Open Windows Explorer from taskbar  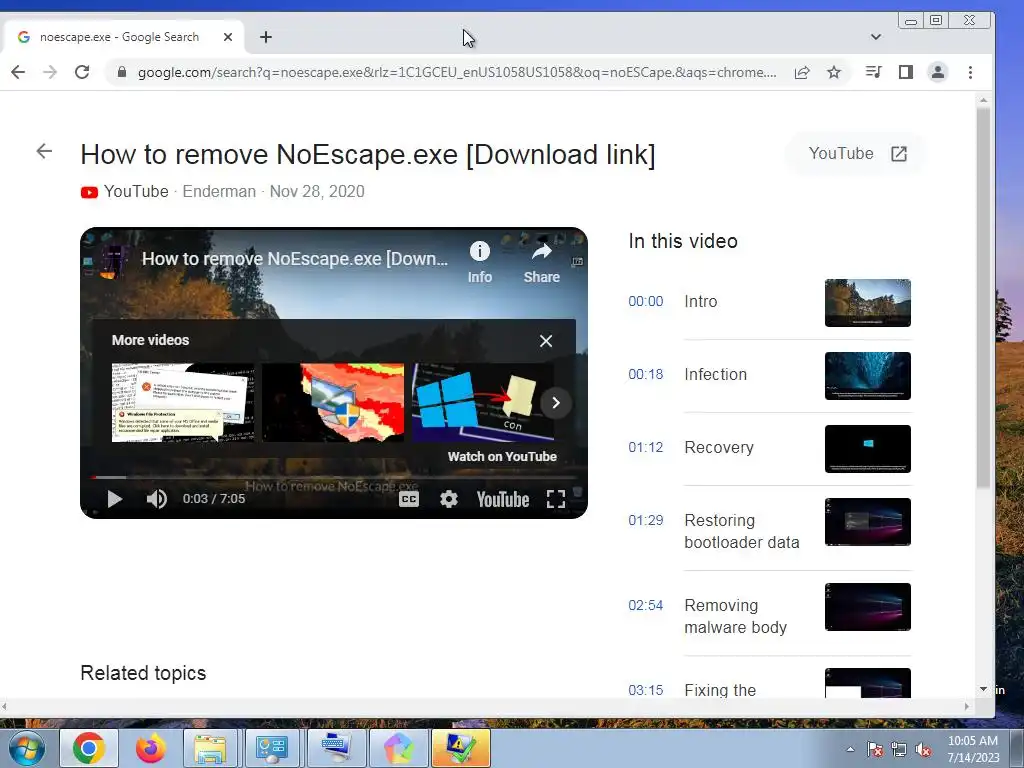tap(210, 748)
